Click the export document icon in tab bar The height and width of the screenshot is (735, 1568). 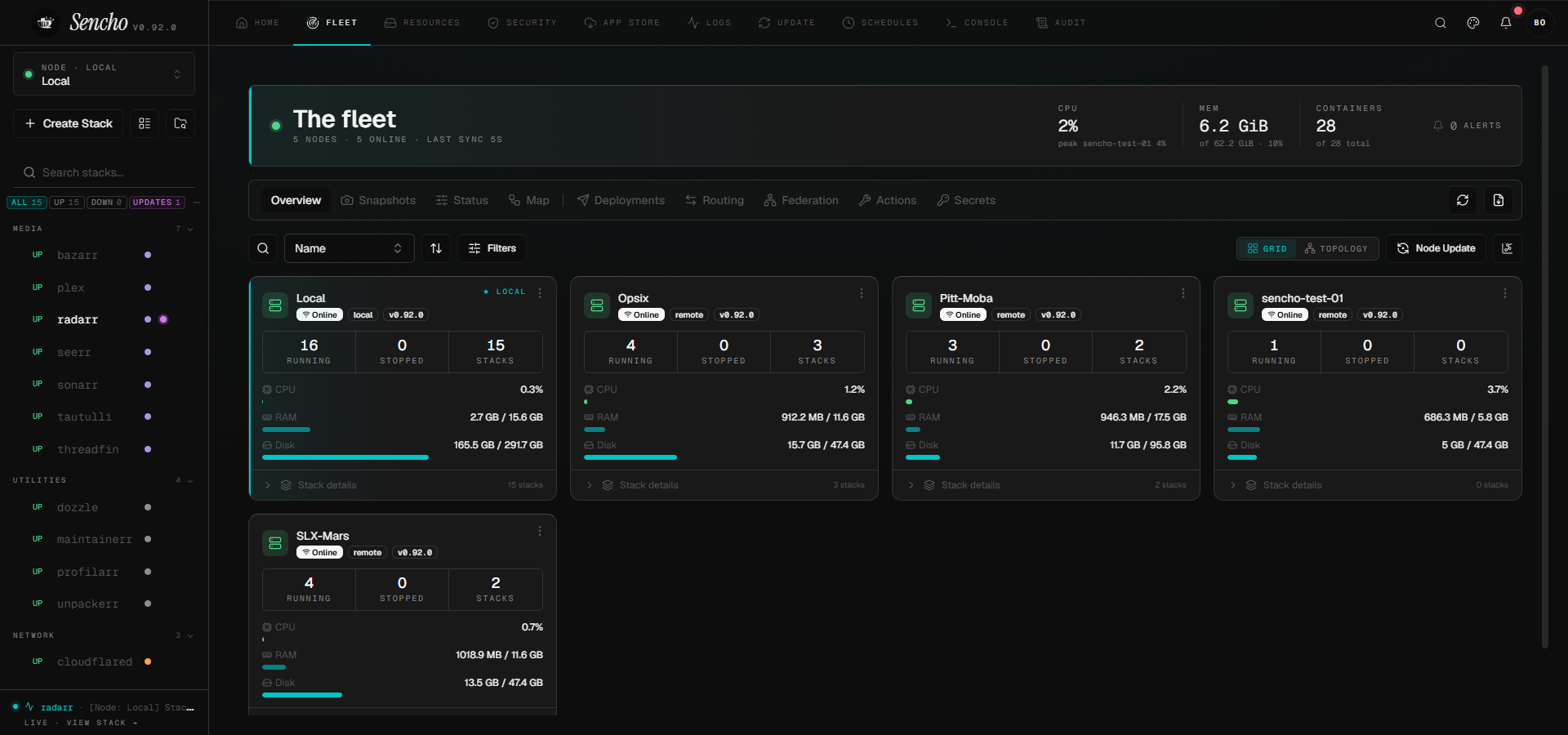1499,200
